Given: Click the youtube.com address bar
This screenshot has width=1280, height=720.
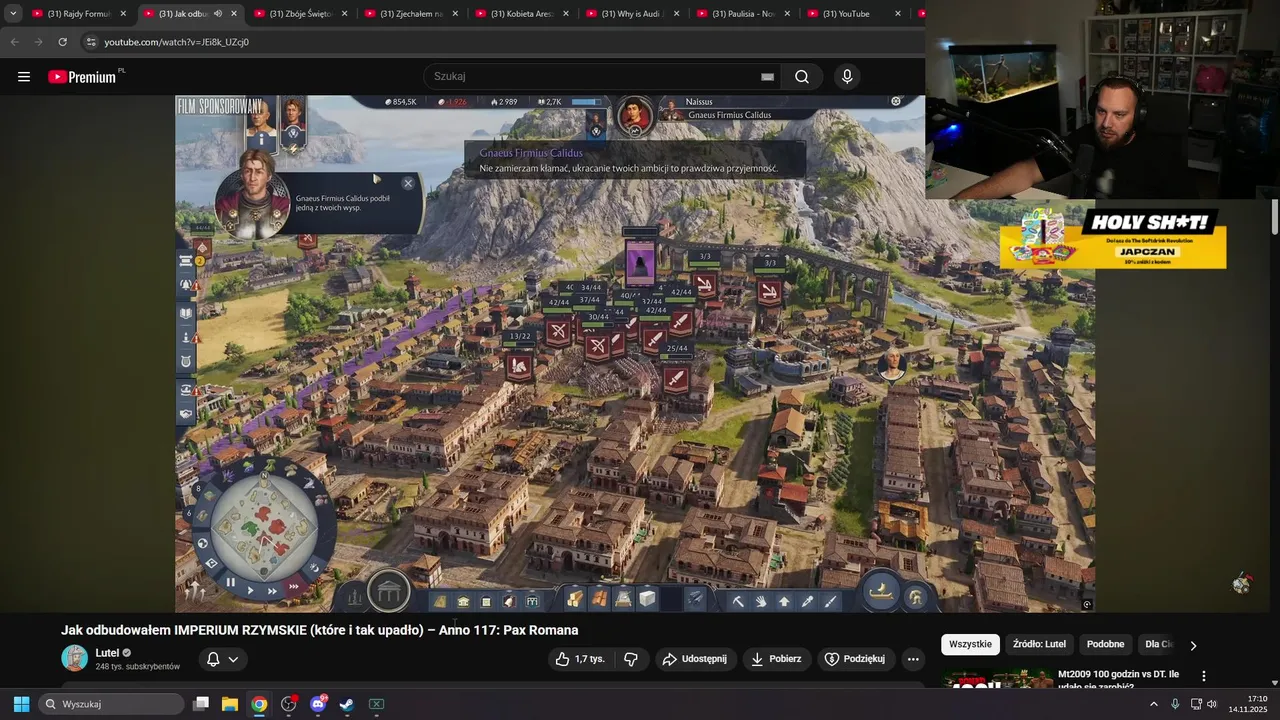Looking at the screenshot, I should pos(500,42).
